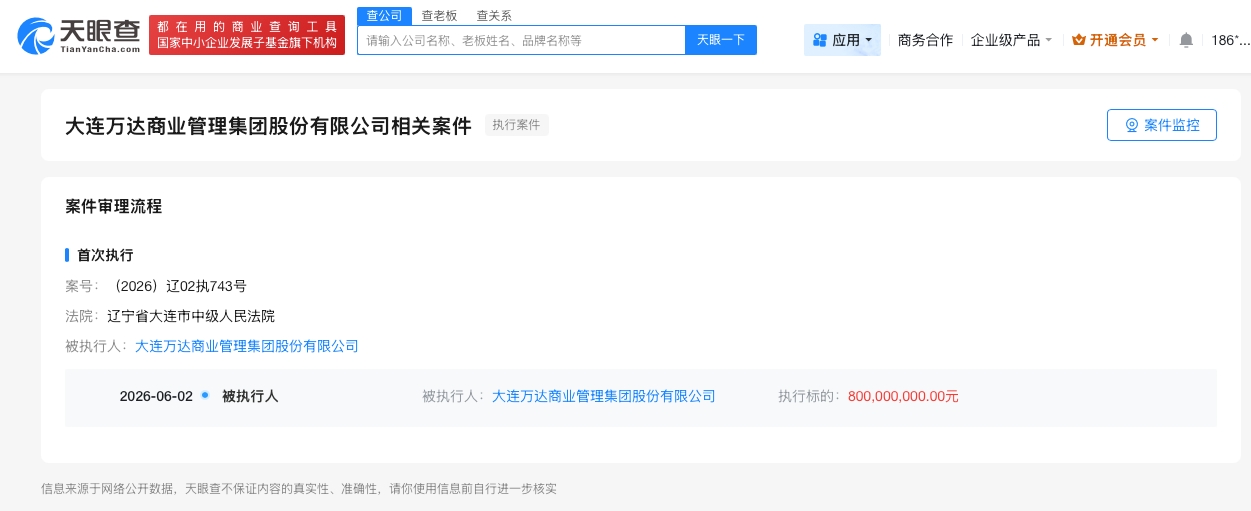Click the red promotional banner 都在用的商业查询工具
The image size is (1251, 511).
(247, 35)
